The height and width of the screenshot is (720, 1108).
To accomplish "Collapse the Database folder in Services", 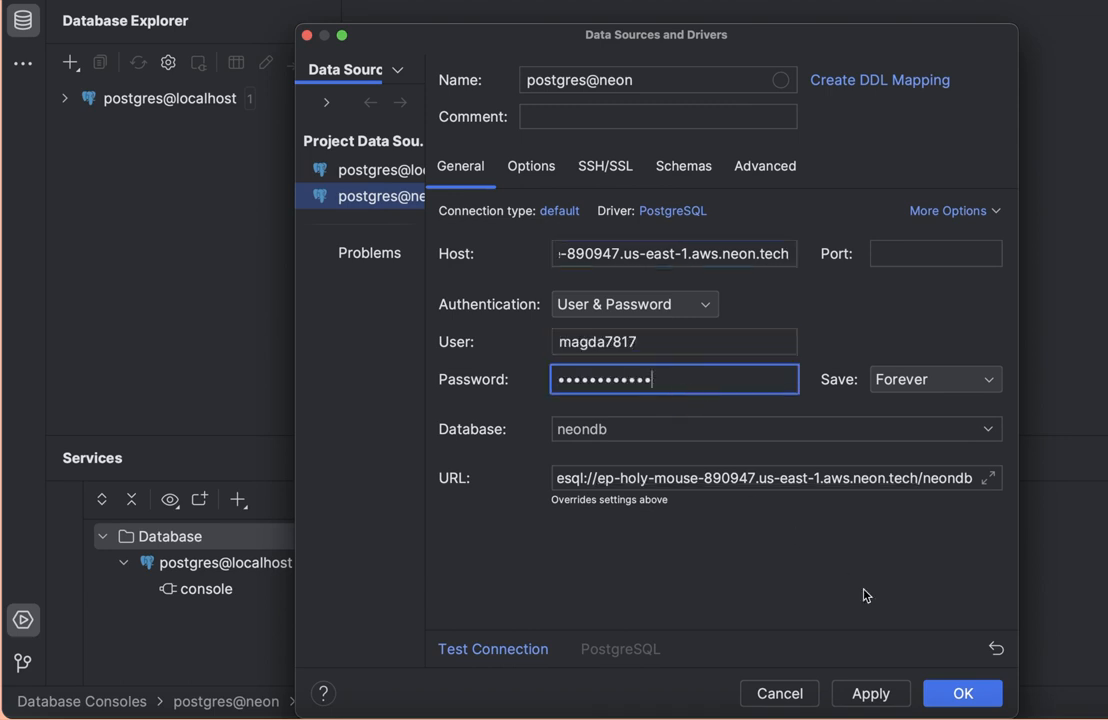I will (x=103, y=537).
